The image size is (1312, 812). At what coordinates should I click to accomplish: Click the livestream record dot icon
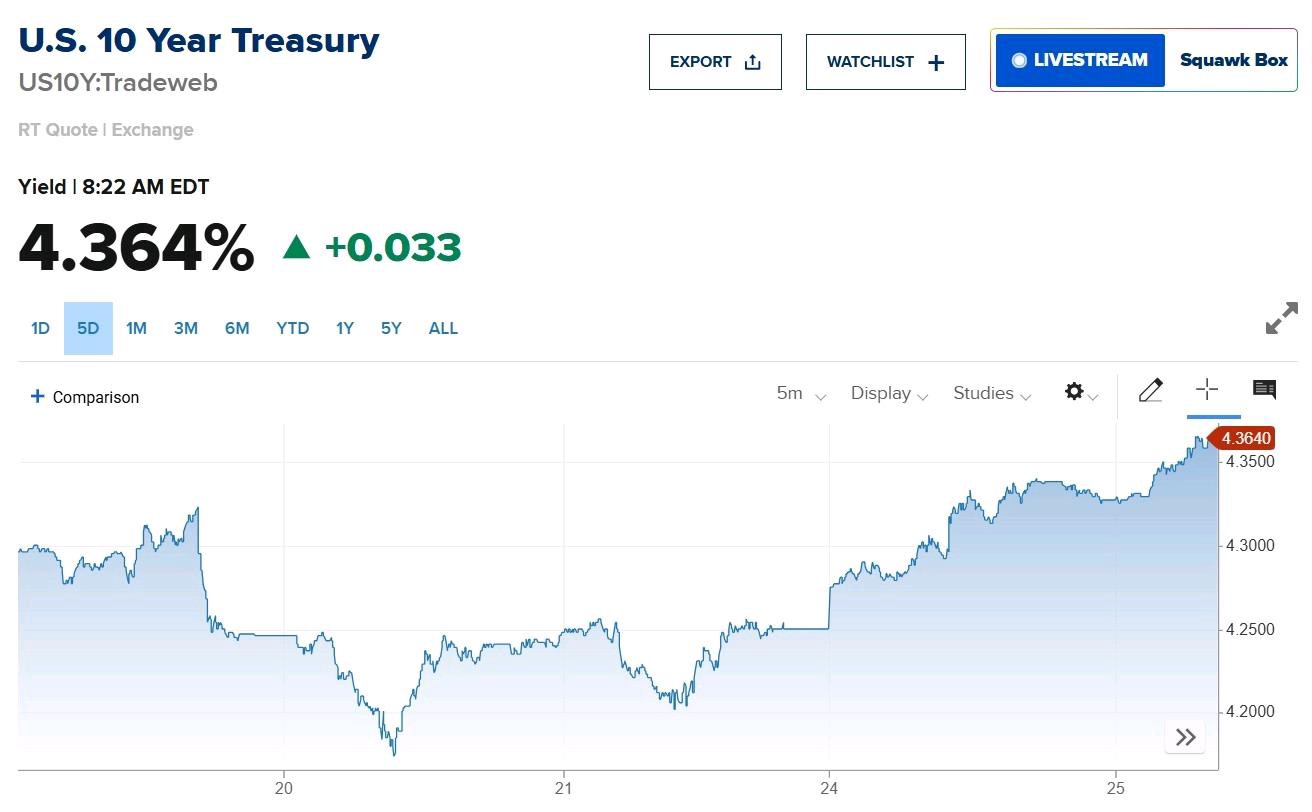[1019, 61]
